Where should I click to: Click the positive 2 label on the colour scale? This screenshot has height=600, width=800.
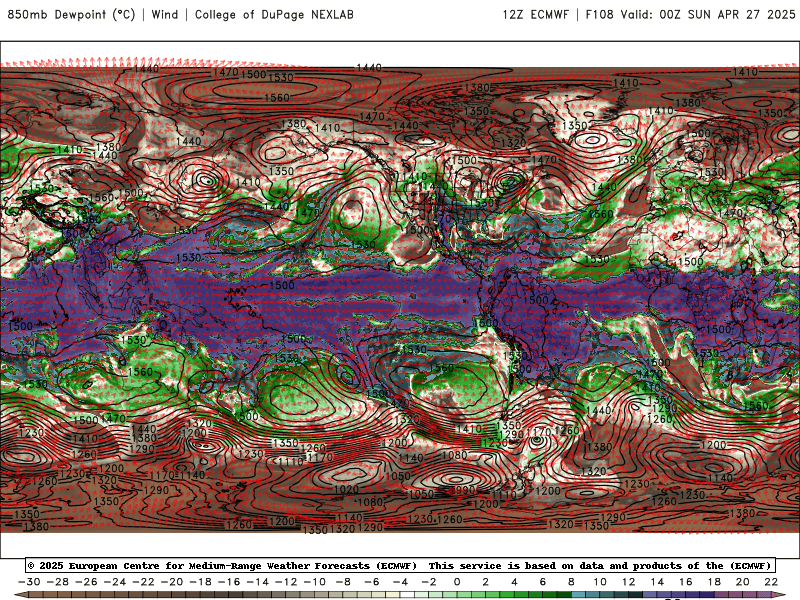click(485, 582)
